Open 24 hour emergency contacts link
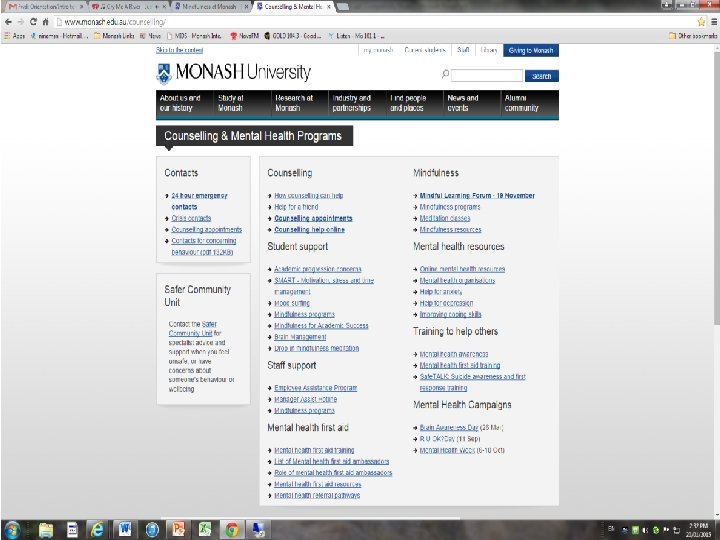Viewport: 720px width, 540px height. pos(199,201)
